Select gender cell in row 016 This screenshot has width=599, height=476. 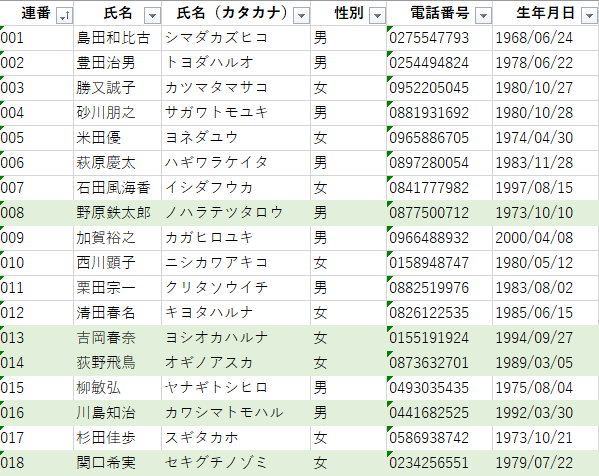(x=348, y=413)
